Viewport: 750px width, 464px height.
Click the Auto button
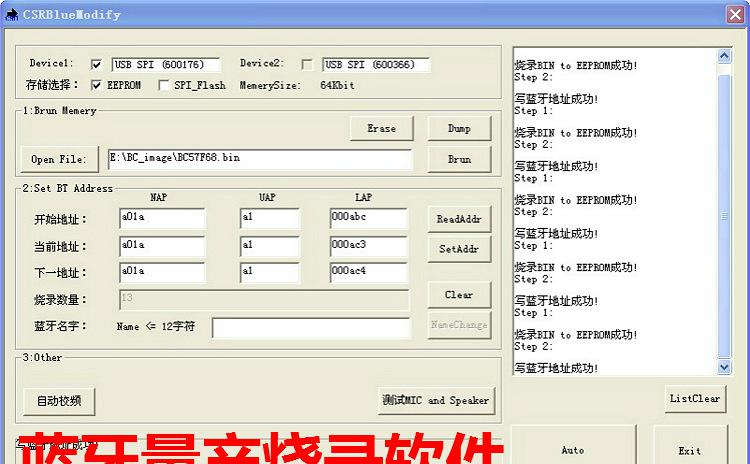[x=573, y=447]
